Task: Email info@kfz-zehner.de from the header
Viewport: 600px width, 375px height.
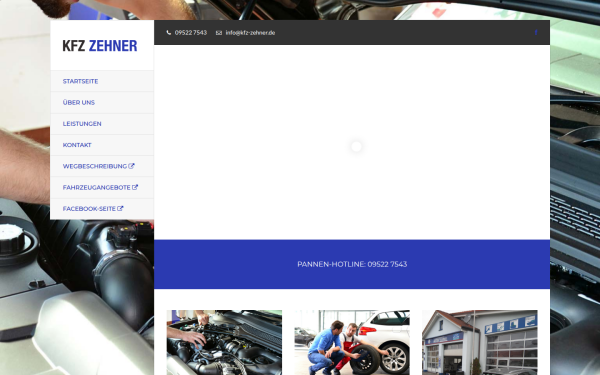Action: [250, 33]
